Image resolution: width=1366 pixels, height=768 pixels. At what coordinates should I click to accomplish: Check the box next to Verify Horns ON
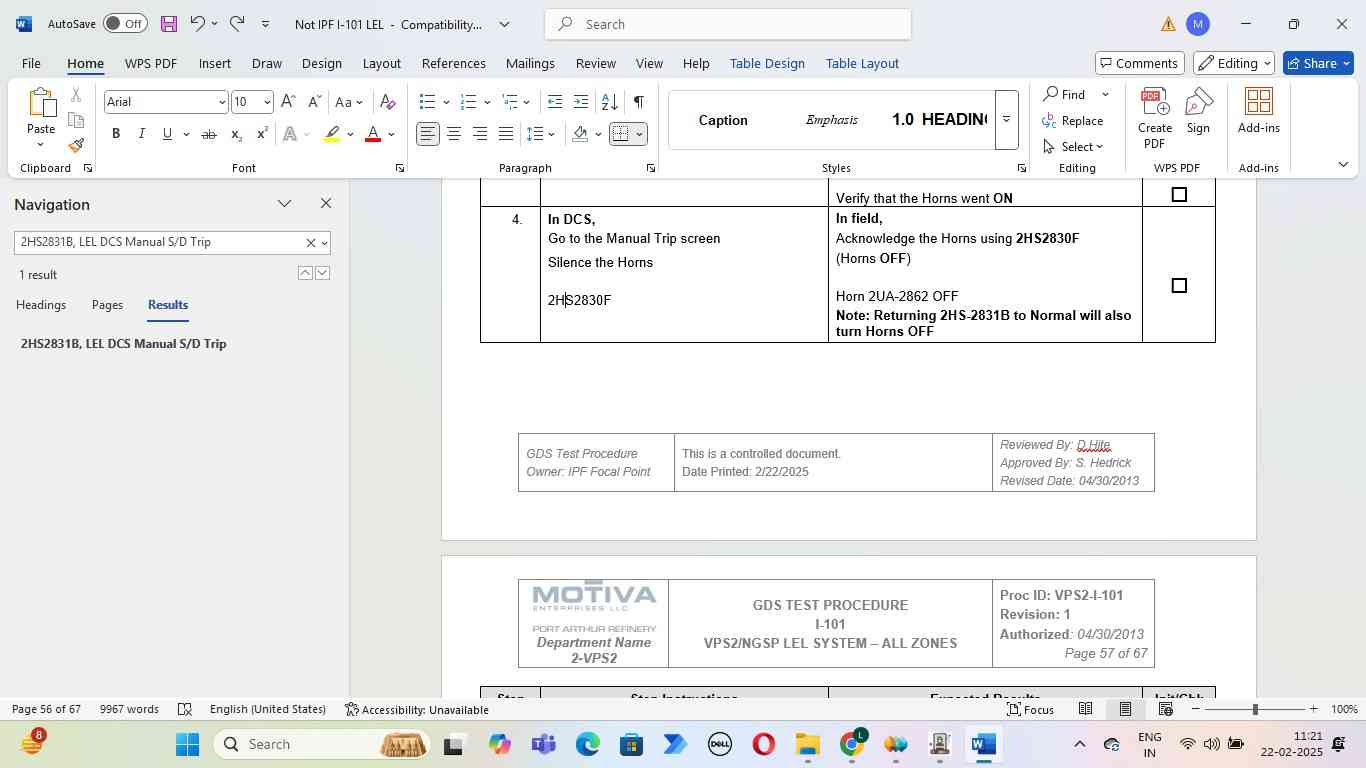[1179, 195]
